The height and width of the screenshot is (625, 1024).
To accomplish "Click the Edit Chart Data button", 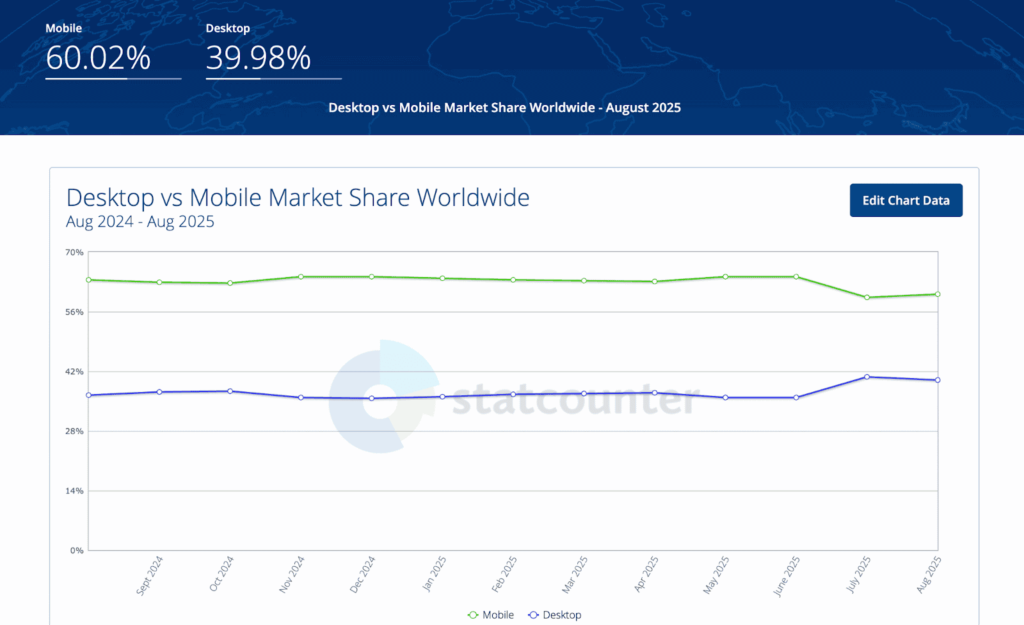I will (905, 200).
